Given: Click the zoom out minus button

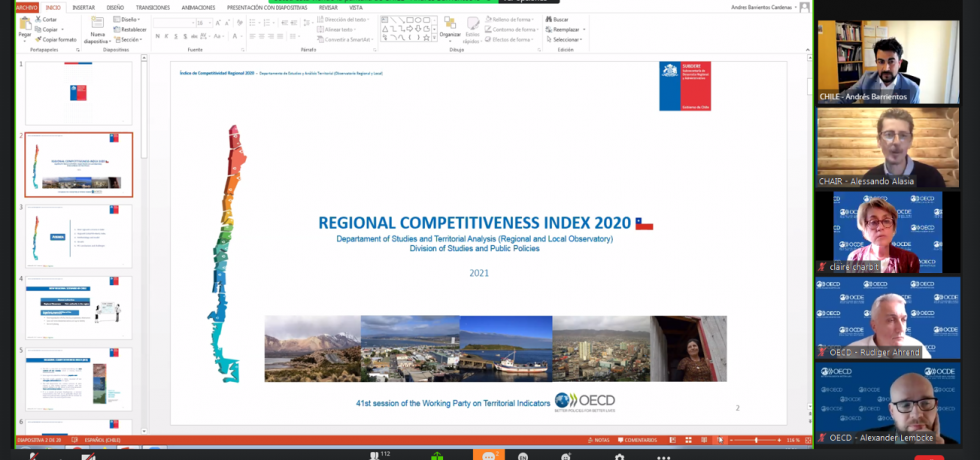Looking at the screenshot, I should click(x=731, y=440).
